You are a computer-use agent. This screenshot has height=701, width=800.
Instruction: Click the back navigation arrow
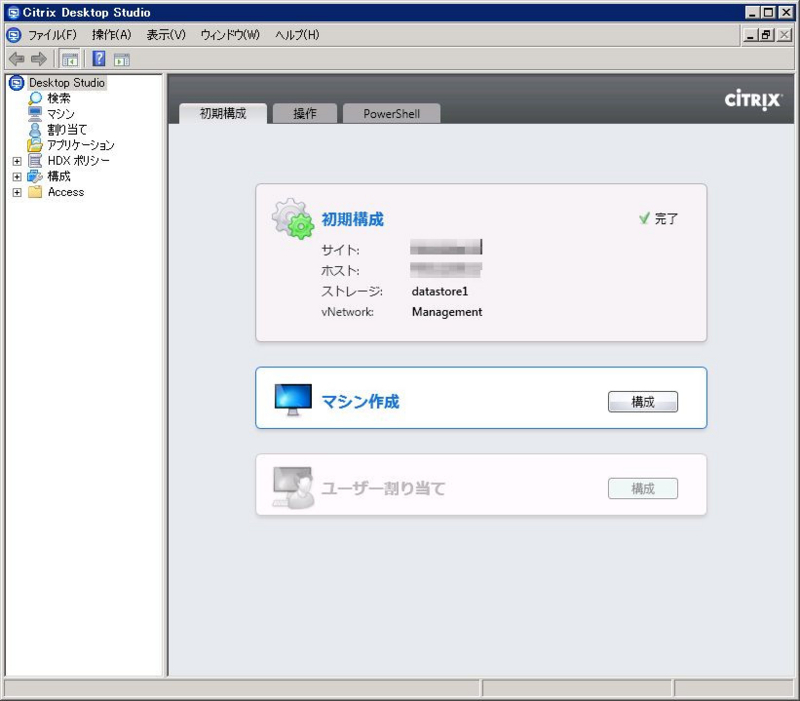(15, 58)
